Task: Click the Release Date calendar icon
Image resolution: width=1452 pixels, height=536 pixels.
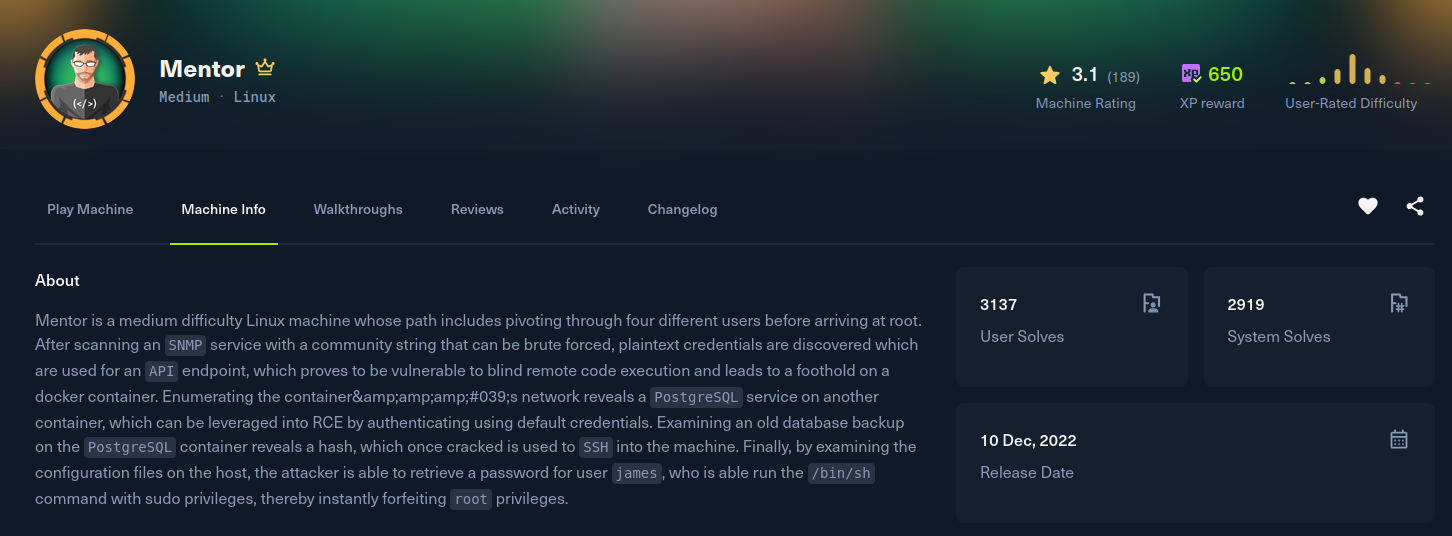Action: coord(1399,439)
